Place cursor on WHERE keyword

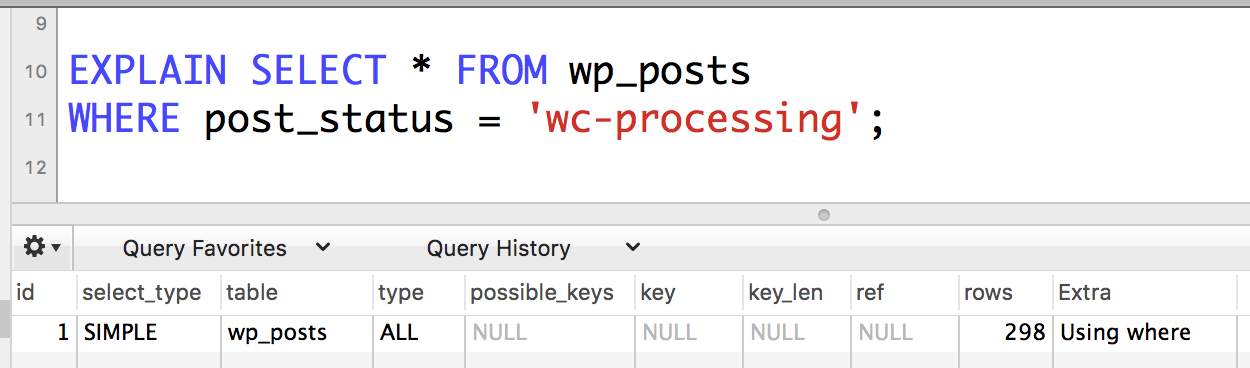click(124, 119)
